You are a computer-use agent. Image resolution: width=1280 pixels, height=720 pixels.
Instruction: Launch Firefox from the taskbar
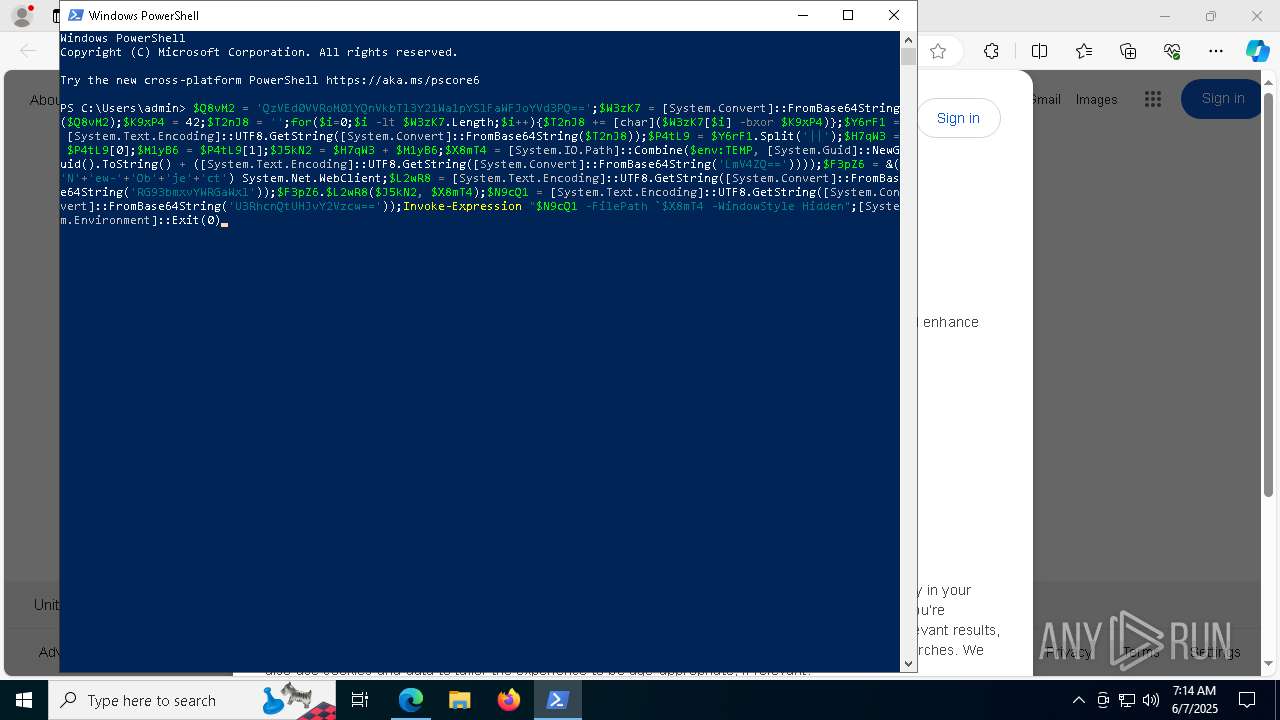(509, 700)
